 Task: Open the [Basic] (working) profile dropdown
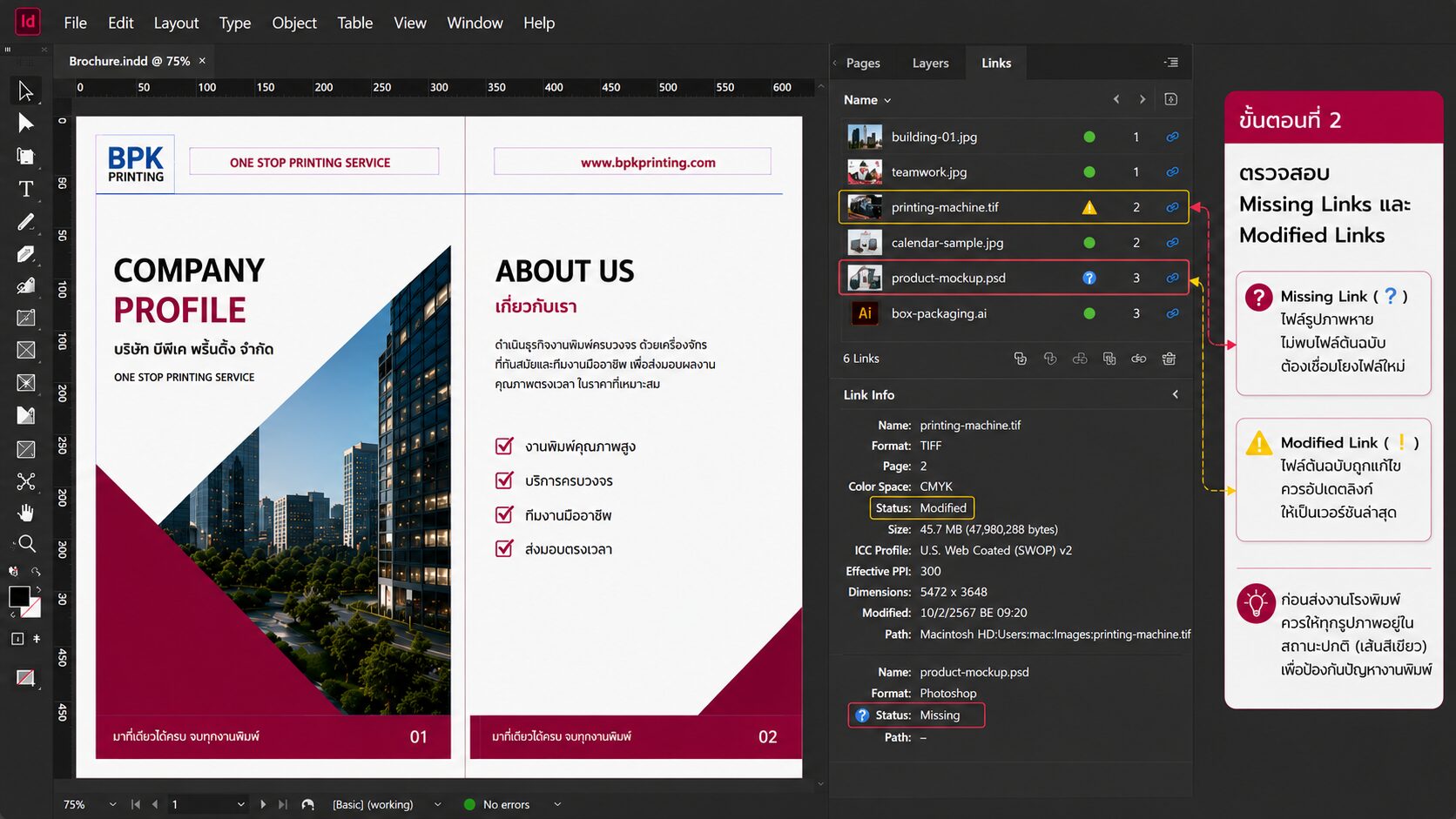click(x=437, y=804)
